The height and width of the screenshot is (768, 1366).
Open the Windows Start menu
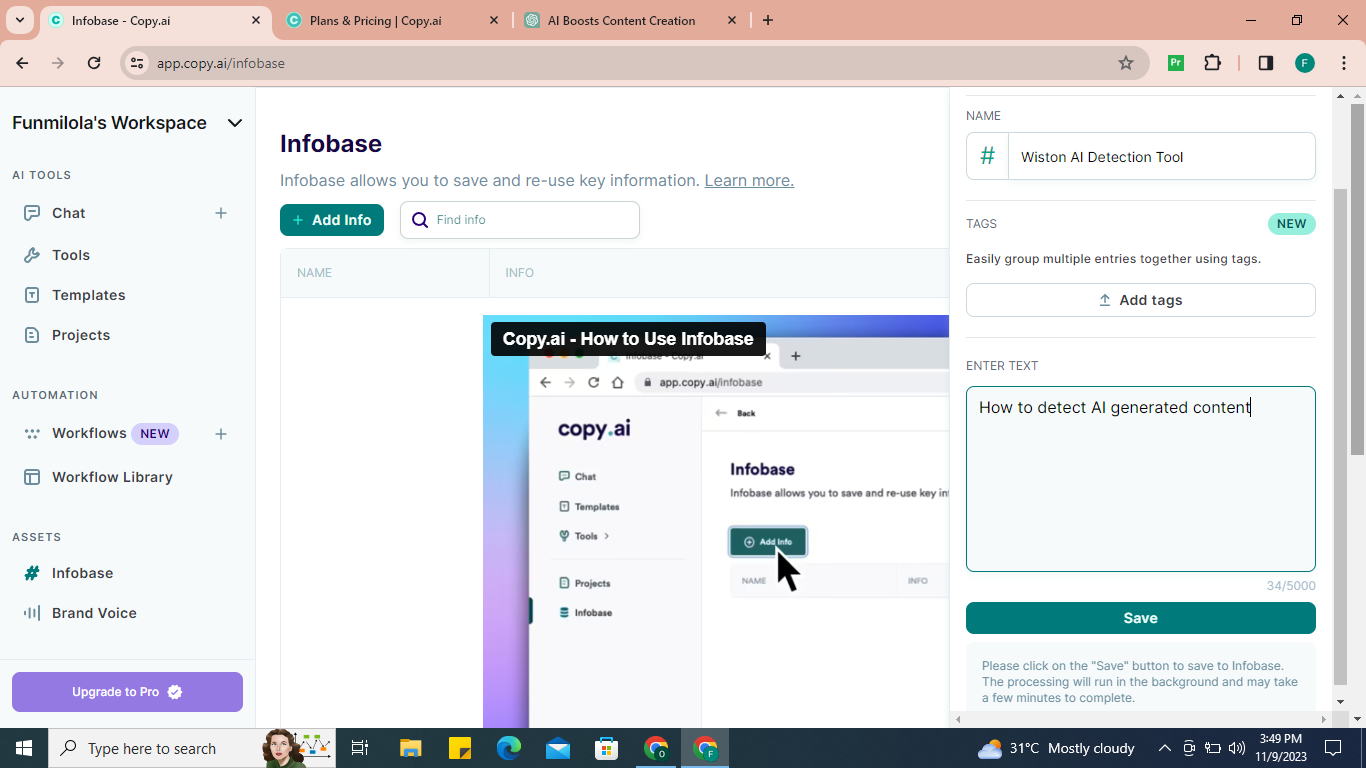(x=24, y=748)
